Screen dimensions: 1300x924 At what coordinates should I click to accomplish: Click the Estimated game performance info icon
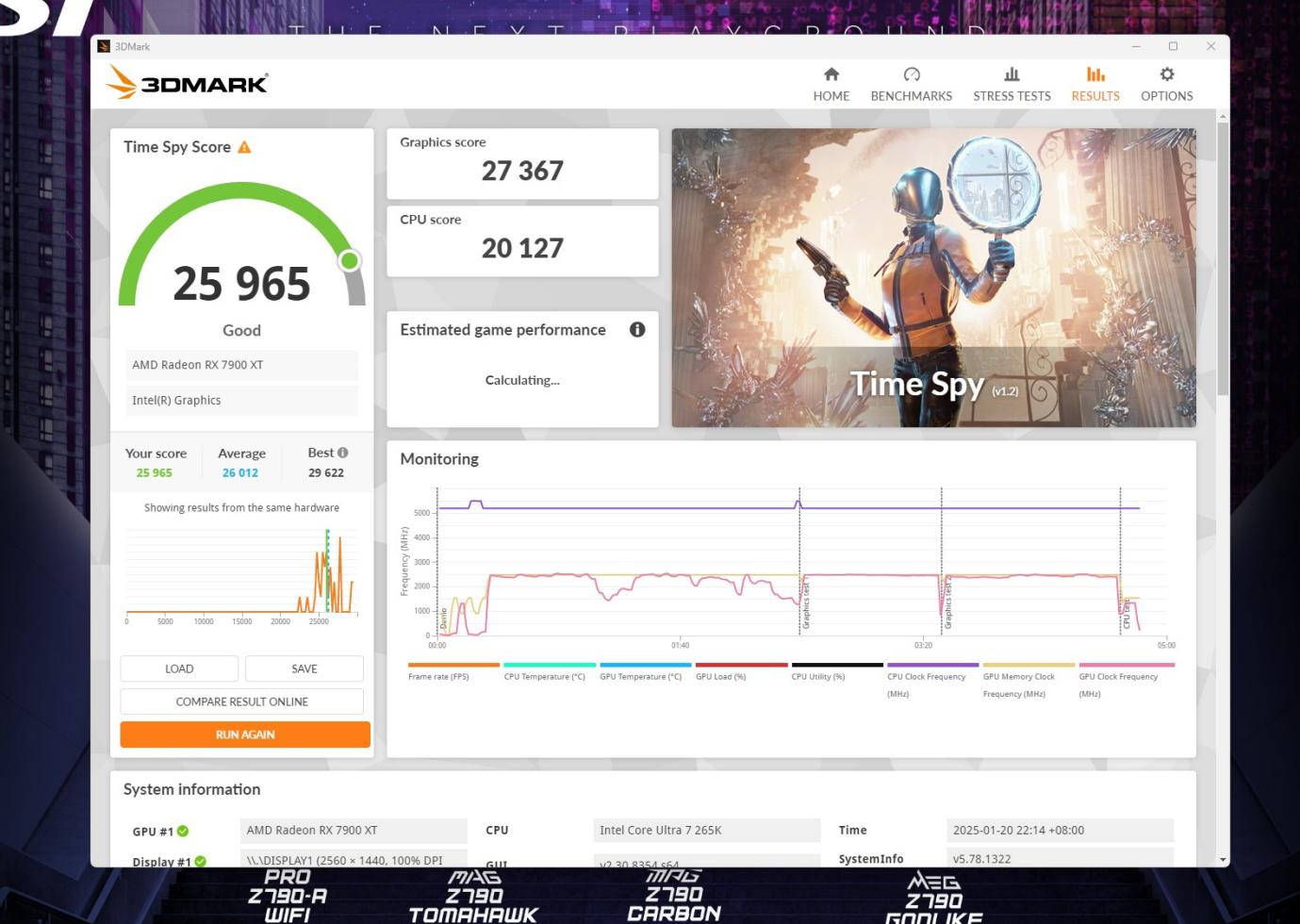[637, 329]
